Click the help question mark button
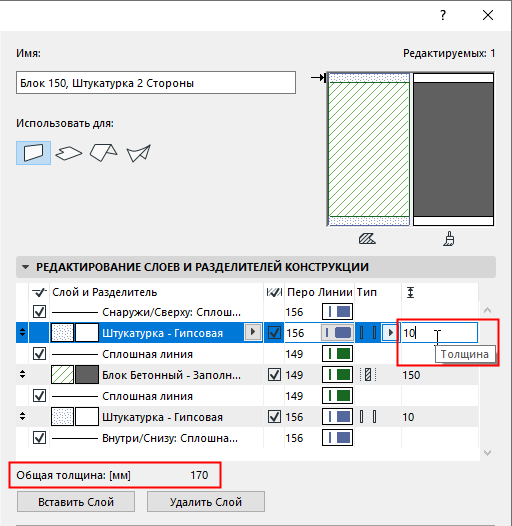Viewport: 512px width, 526px height. pyautogui.click(x=443, y=15)
